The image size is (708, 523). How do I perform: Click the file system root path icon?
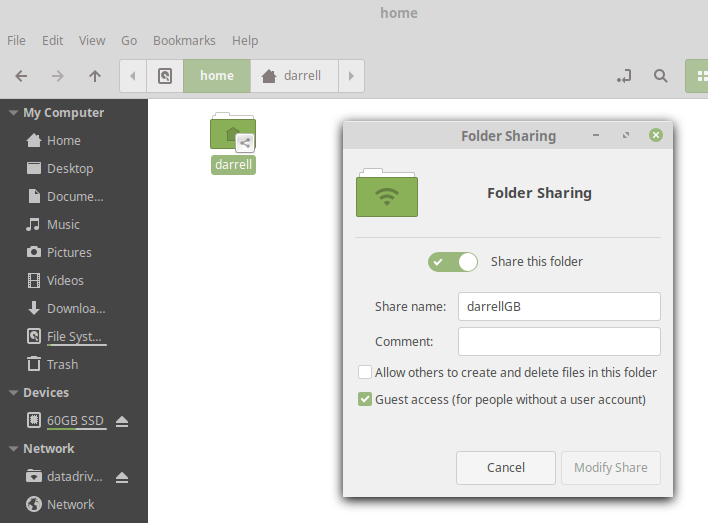pyautogui.click(x=165, y=76)
